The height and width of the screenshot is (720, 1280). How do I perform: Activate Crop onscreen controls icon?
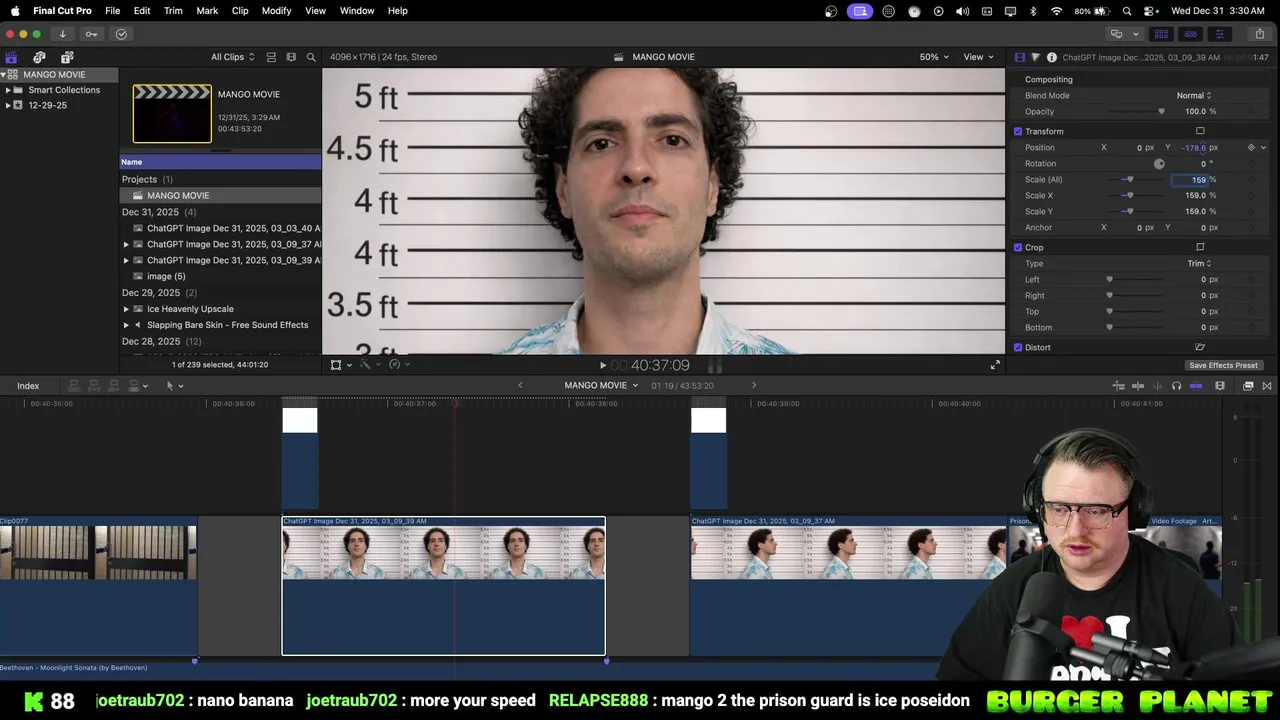click(x=1200, y=247)
